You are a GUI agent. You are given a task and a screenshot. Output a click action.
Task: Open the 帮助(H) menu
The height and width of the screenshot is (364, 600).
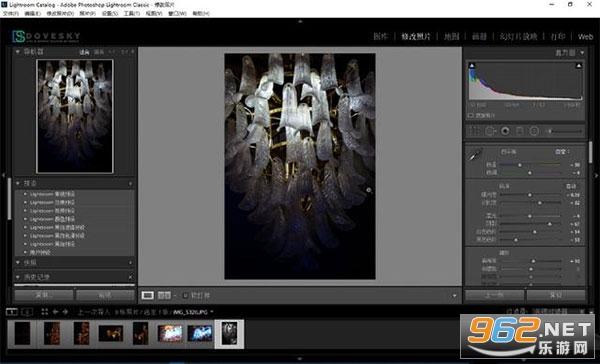pos(201,13)
